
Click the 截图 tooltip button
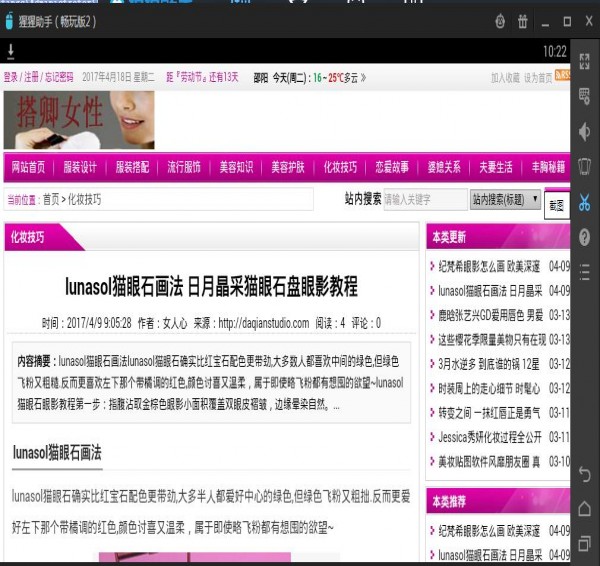pos(557,206)
